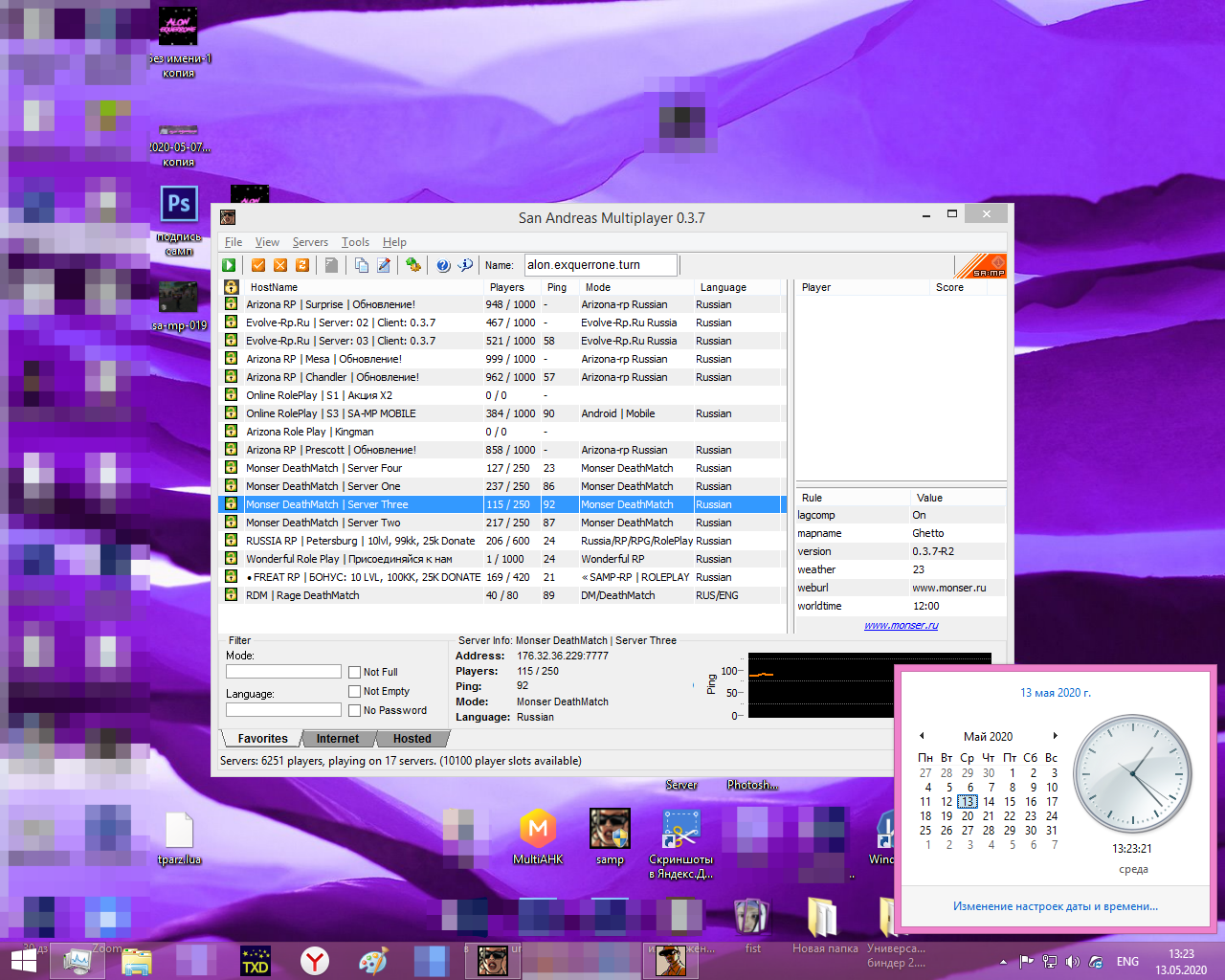The image size is (1225, 980).
Task: Open the Windows Start menu
Action: pos(23,960)
